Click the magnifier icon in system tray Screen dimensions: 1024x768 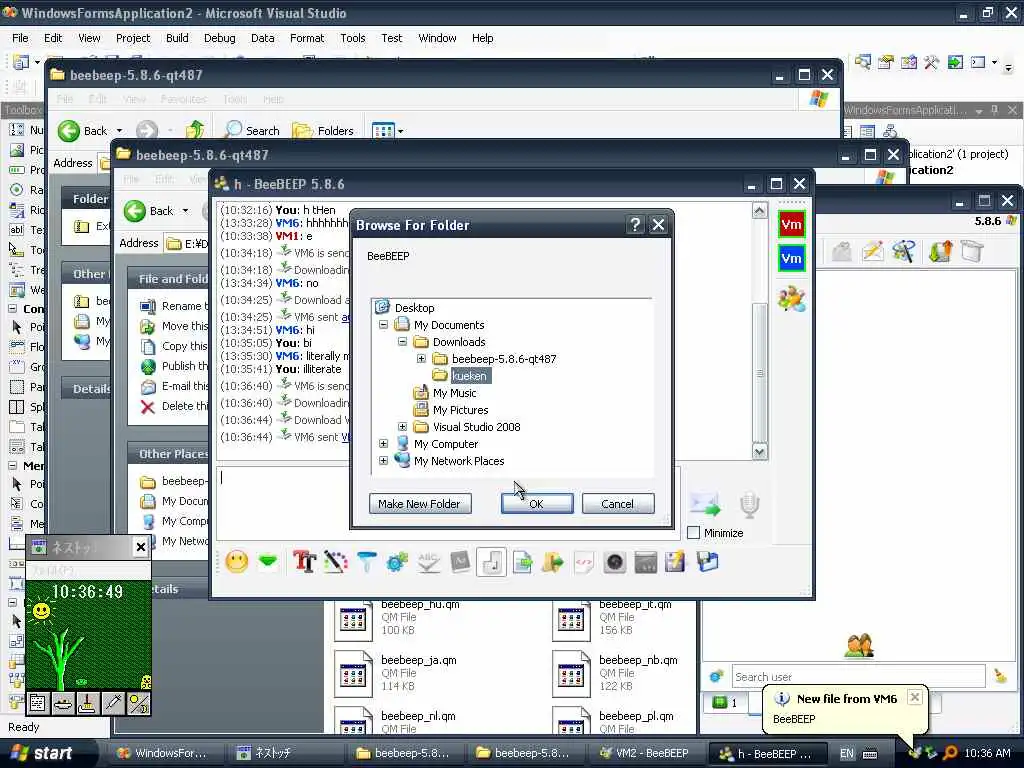click(x=950, y=753)
